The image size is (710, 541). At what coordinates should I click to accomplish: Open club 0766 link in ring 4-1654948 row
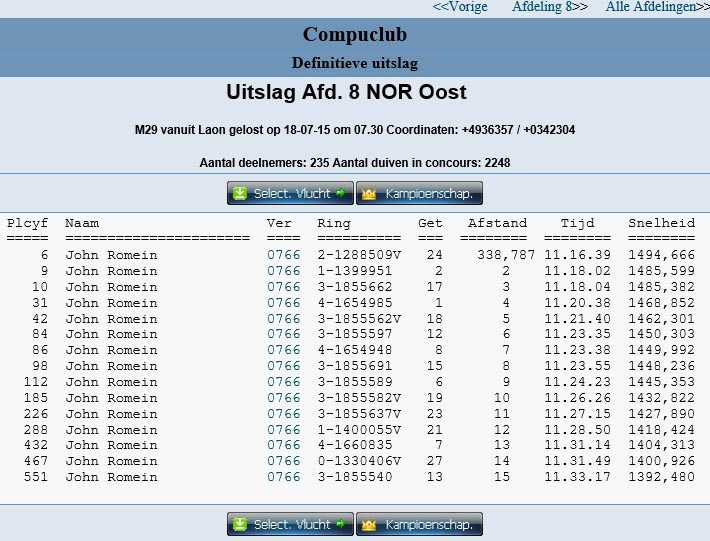pyautogui.click(x=283, y=349)
